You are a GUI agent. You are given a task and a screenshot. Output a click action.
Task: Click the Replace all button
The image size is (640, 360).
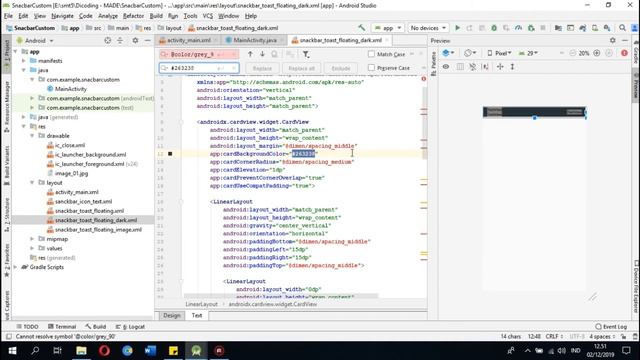(x=301, y=68)
